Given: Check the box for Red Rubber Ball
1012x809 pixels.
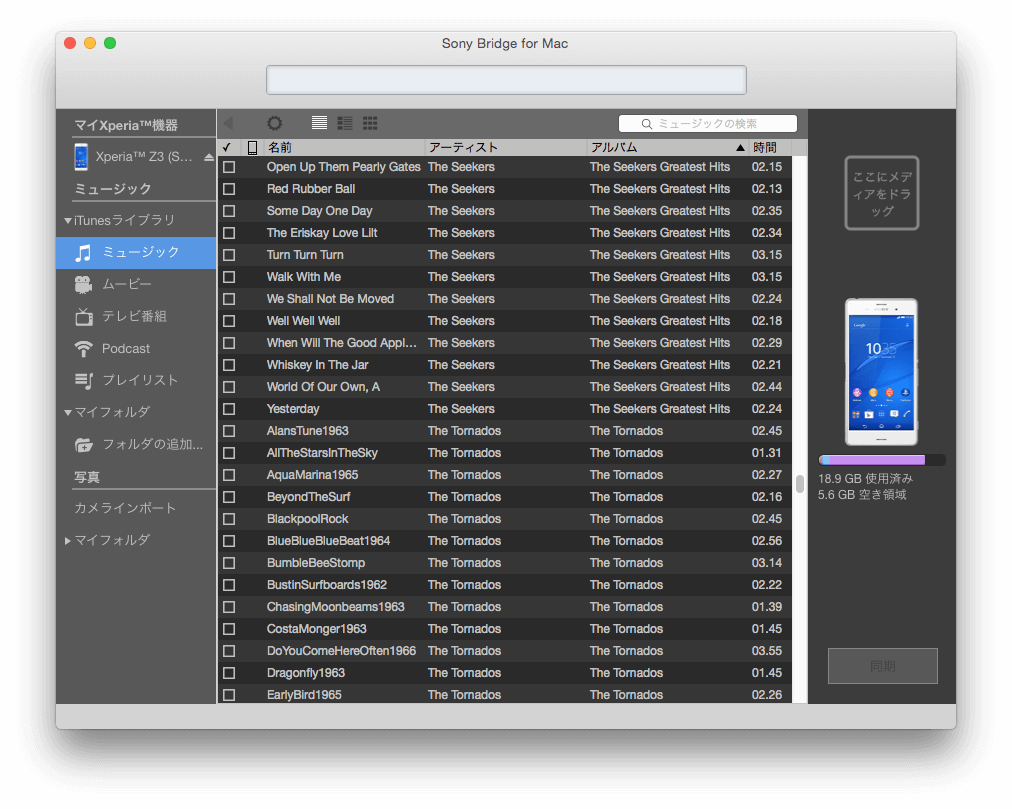Looking at the screenshot, I should click(229, 189).
